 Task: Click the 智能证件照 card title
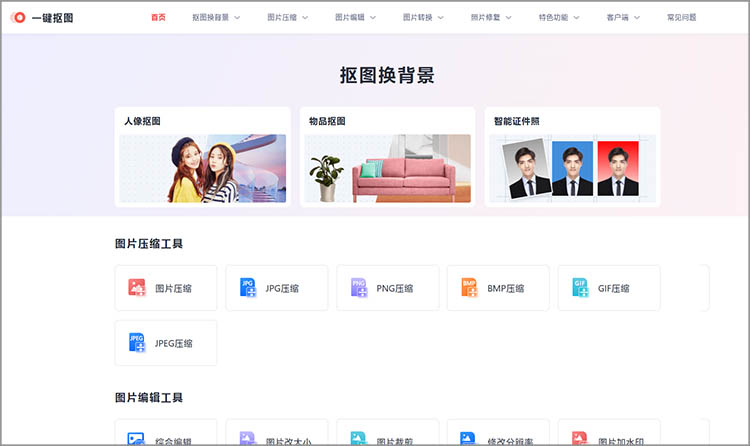[517, 121]
